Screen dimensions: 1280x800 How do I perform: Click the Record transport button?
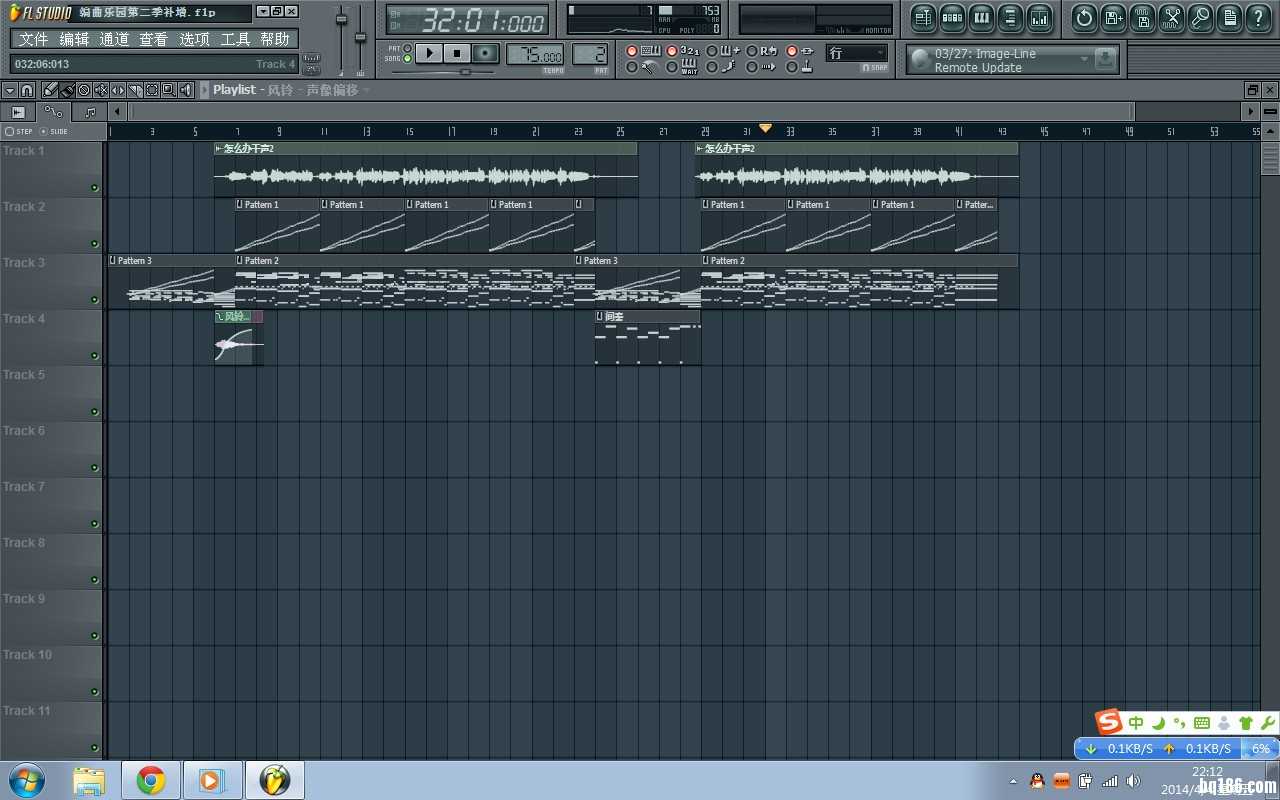(x=485, y=53)
